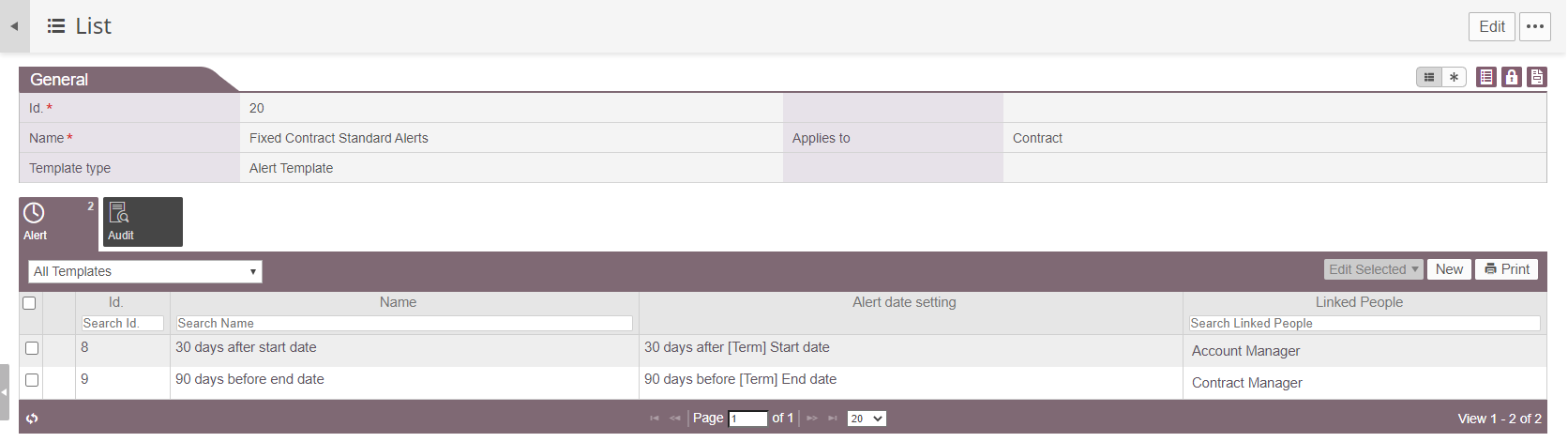The height and width of the screenshot is (442, 1568).
Task: Click the Edit button at top right
Action: 1492,26
